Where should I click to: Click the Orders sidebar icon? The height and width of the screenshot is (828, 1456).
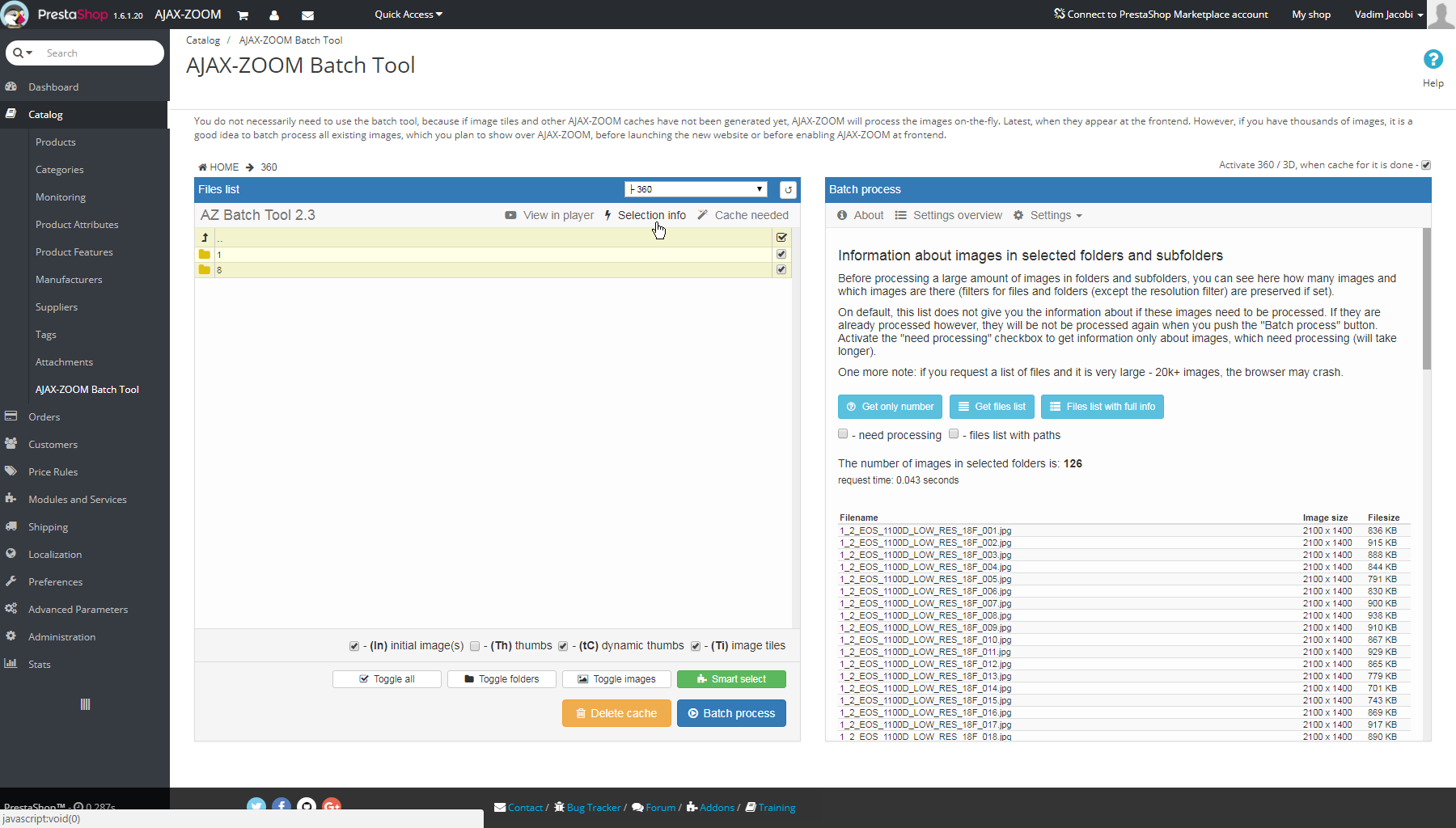click(11, 416)
